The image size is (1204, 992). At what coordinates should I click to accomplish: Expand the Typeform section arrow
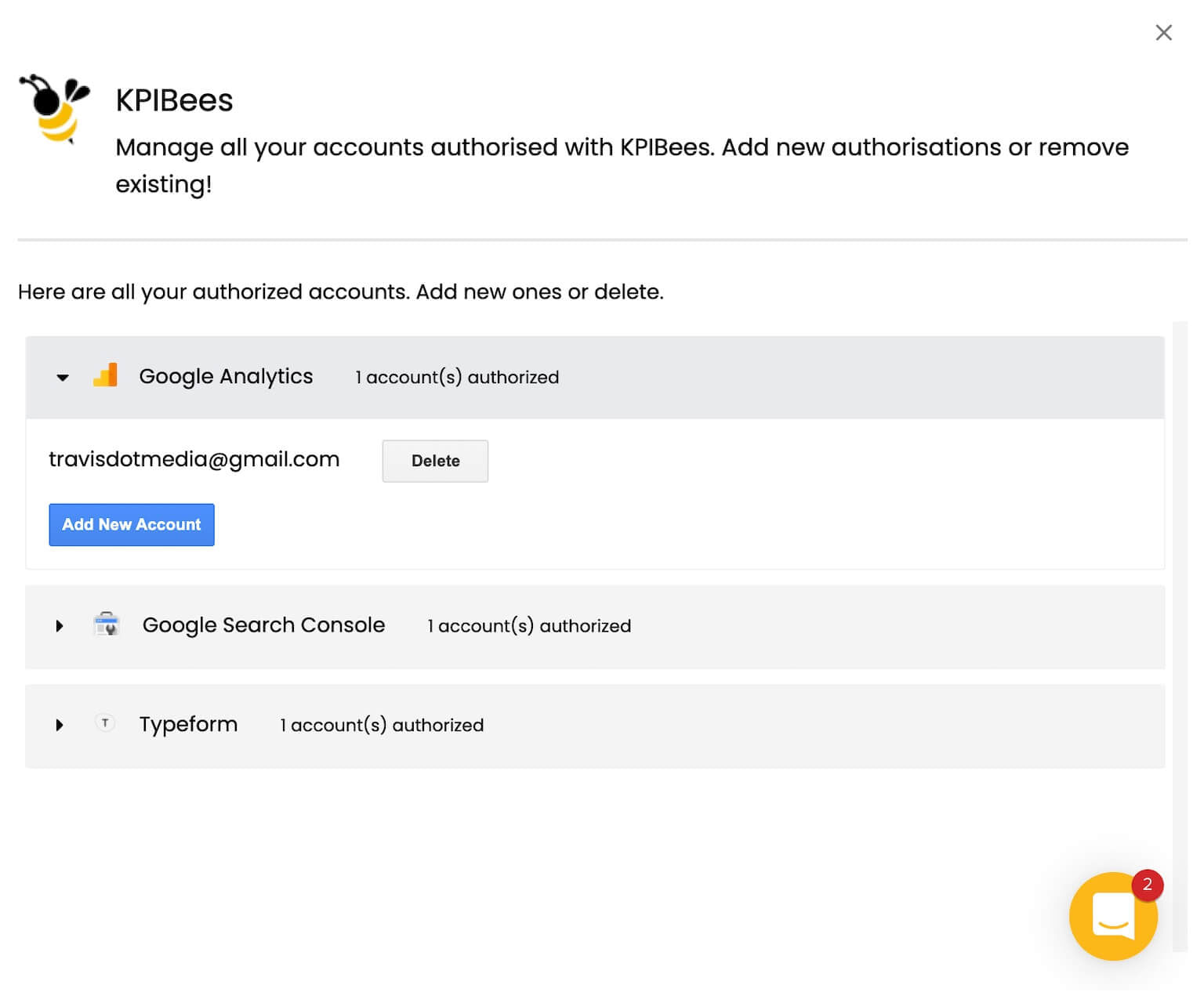coord(60,726)
